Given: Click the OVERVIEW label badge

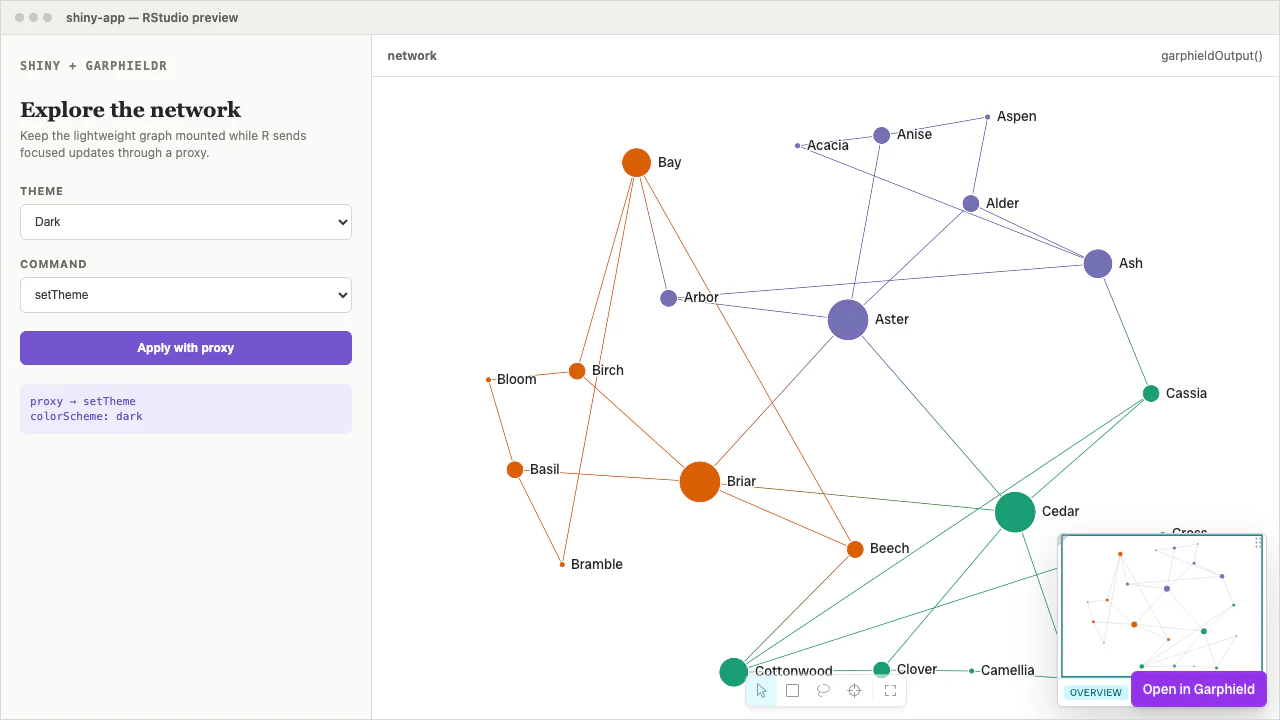Looking at the screenshot, I should [x=1095, y=692].
